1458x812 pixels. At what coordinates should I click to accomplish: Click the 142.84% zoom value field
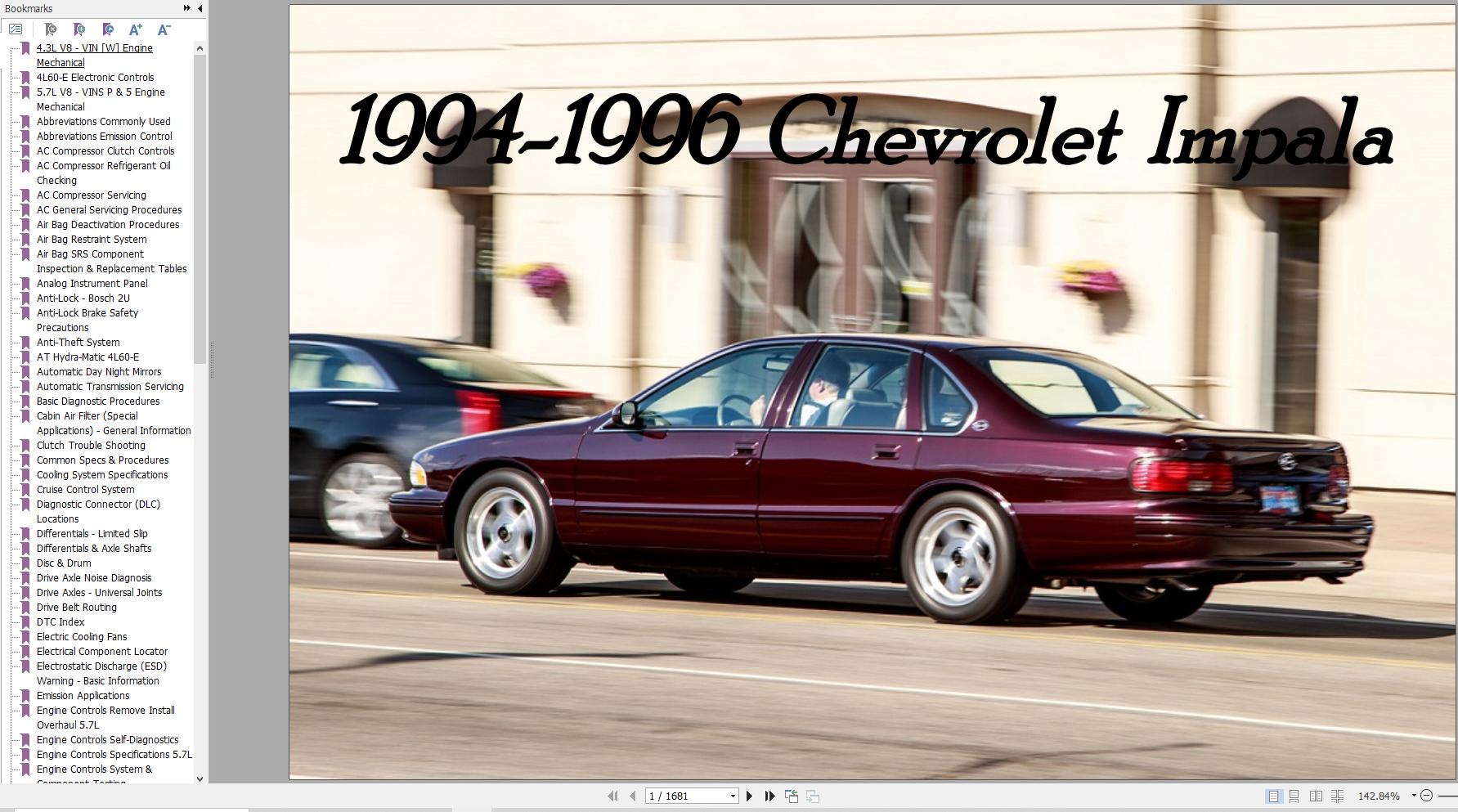(1379, 796)
